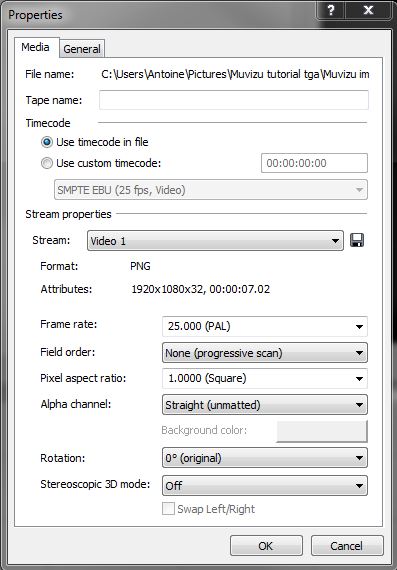Confirm the dialog with OK

tap(266, 546)
